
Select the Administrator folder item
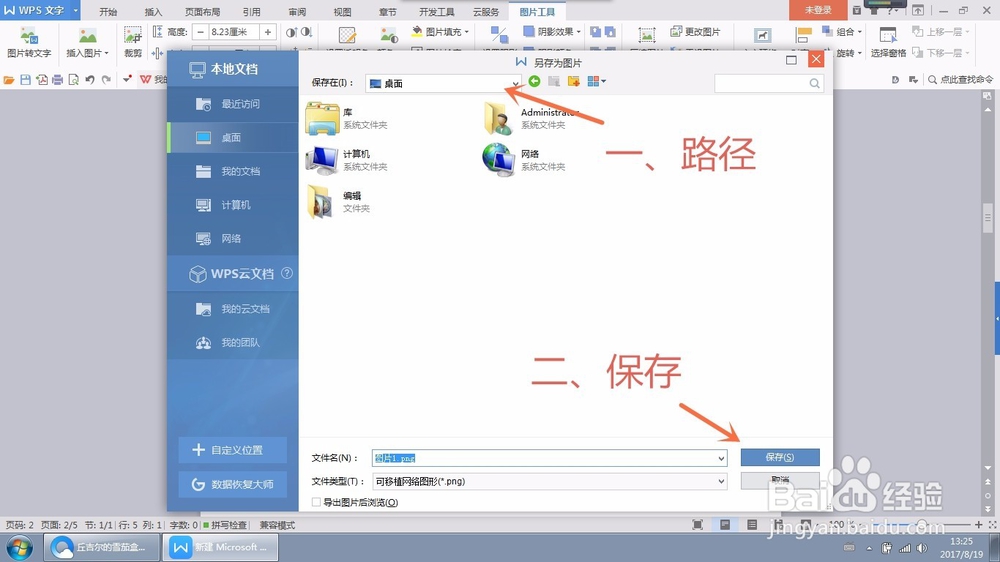pos(531,118)
